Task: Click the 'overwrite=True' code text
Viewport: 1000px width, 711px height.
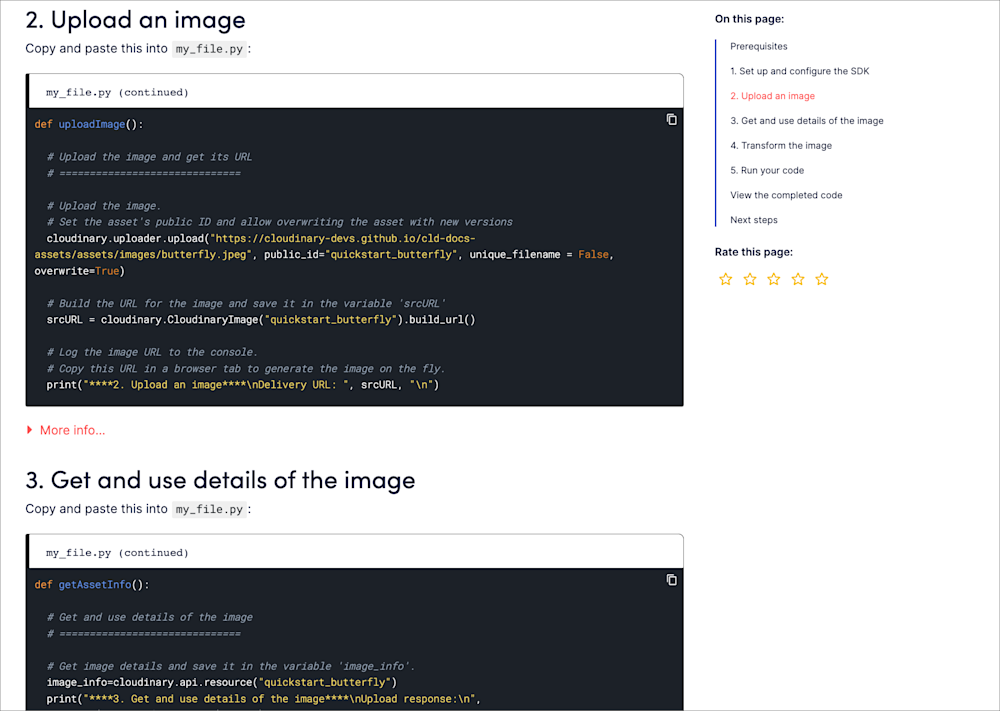Action: (x=80, y=271)
